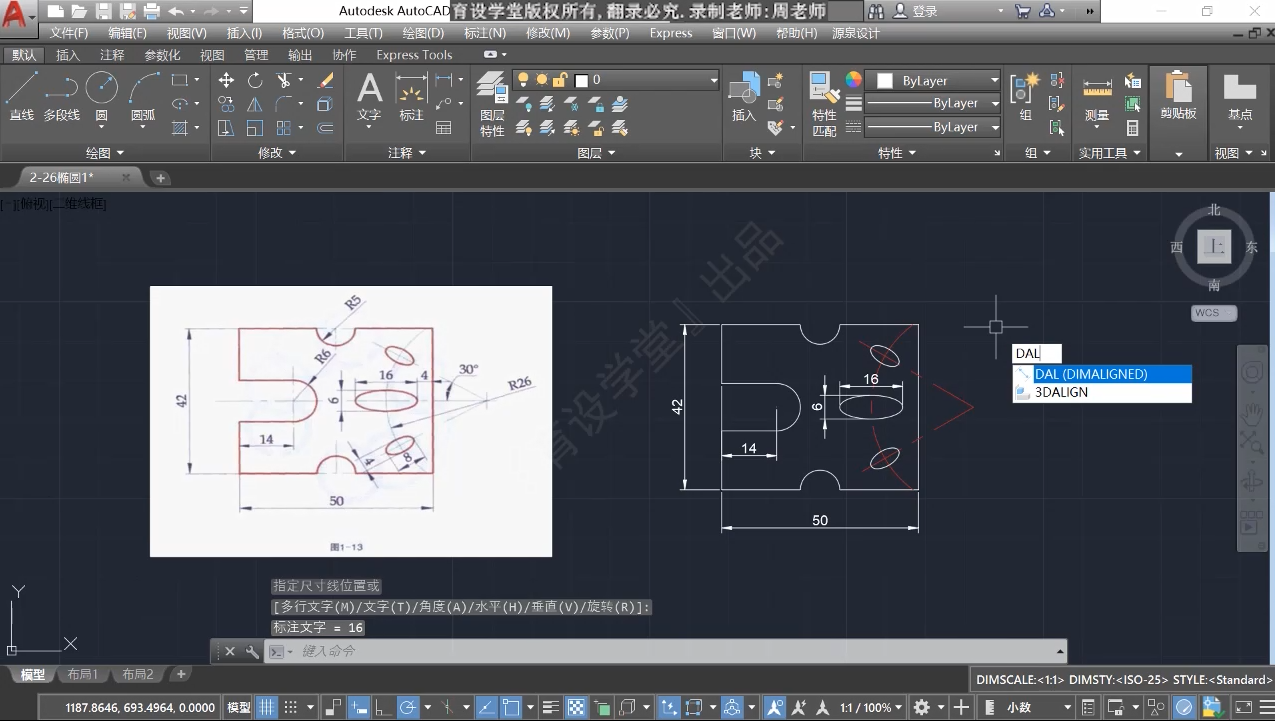Choose DAL (DIMALIGNED) from autocomplete list
The image size is (1275, 721).
click(x=1102, y=374)
